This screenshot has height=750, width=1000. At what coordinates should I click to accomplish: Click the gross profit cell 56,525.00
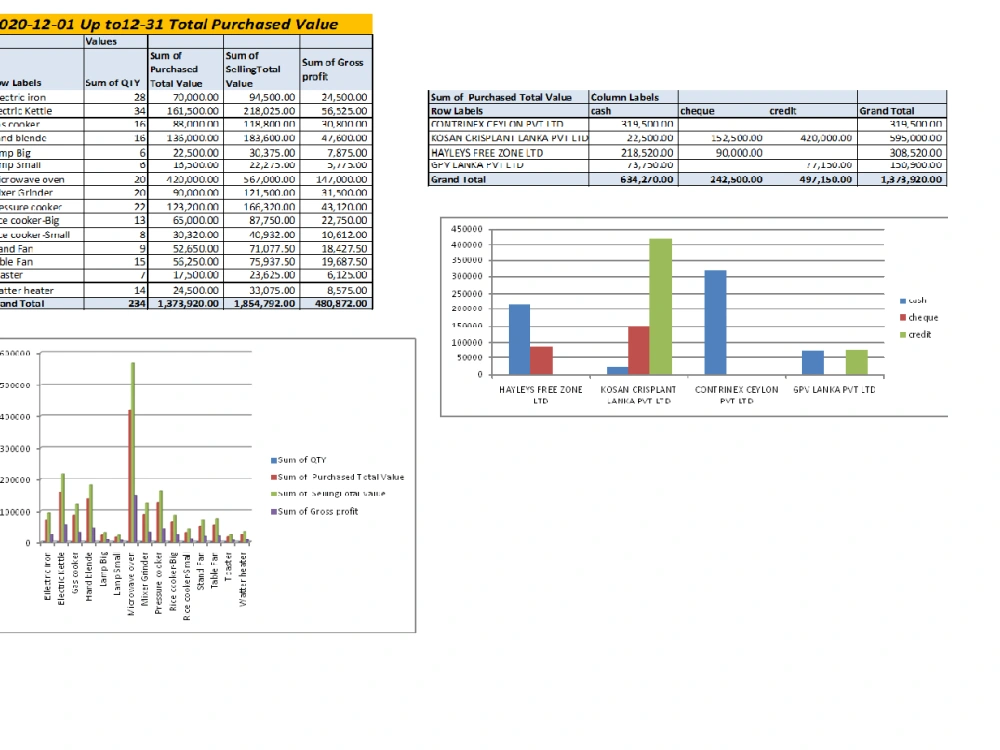coord(336,111)
